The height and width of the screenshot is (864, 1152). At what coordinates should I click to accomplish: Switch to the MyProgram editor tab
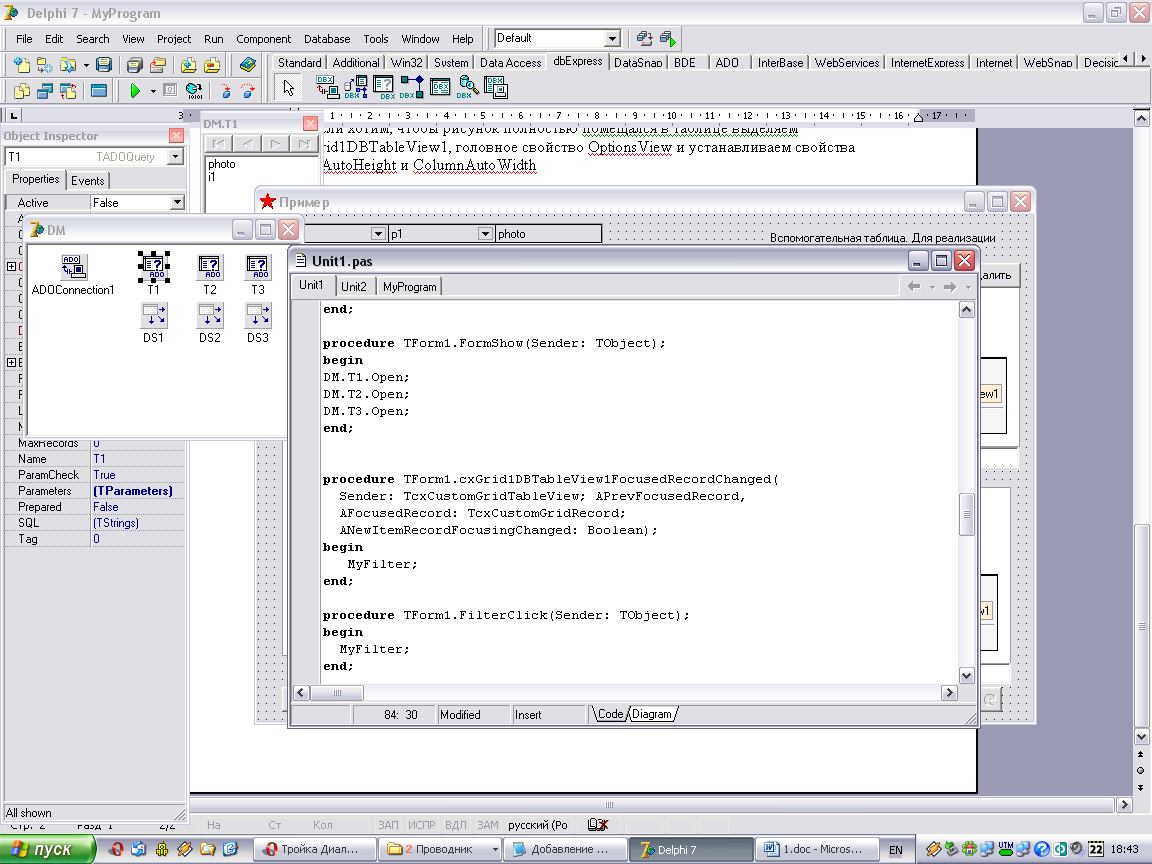click(x=409, y=287)
